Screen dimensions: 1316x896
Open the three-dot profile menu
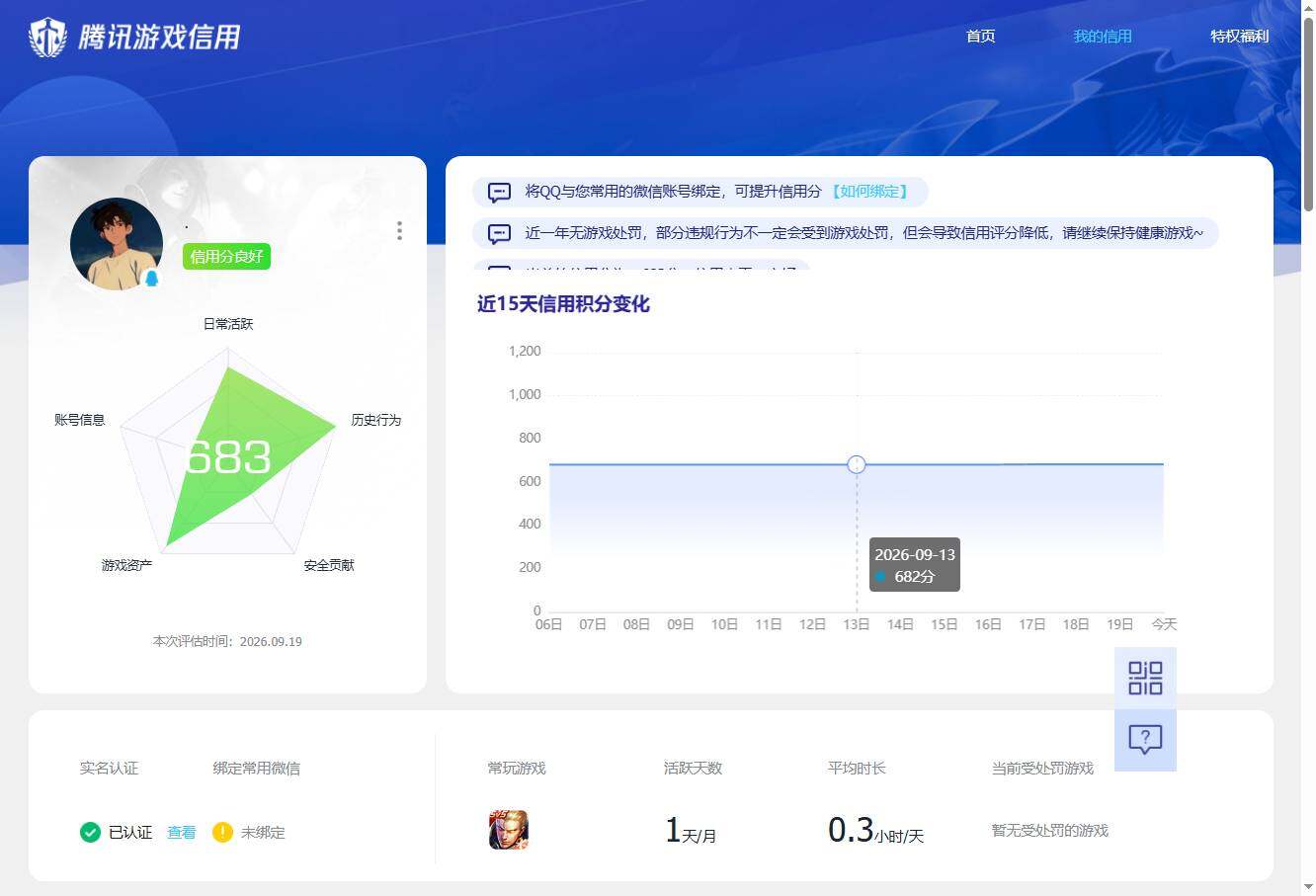pos(399,230)
